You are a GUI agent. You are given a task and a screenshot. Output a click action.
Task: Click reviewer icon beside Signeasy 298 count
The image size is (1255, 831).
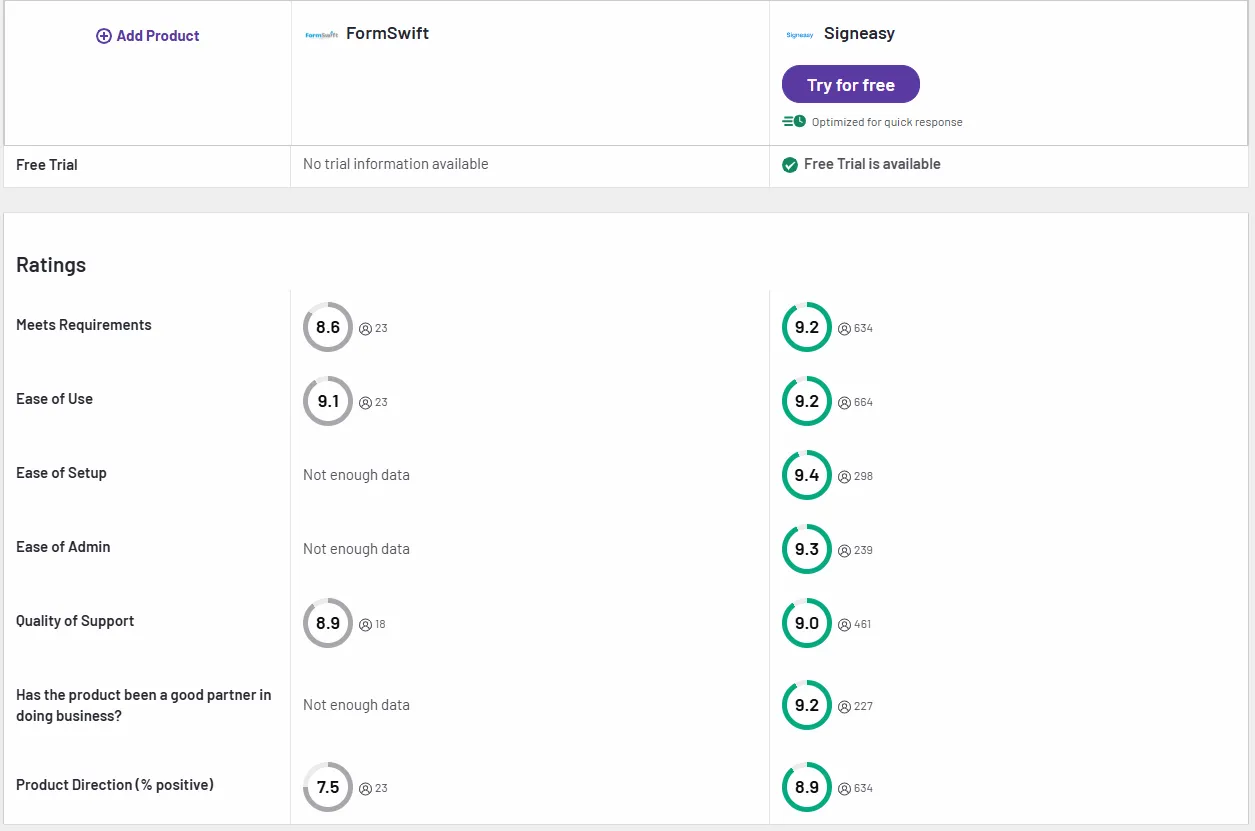click(844, 476)
